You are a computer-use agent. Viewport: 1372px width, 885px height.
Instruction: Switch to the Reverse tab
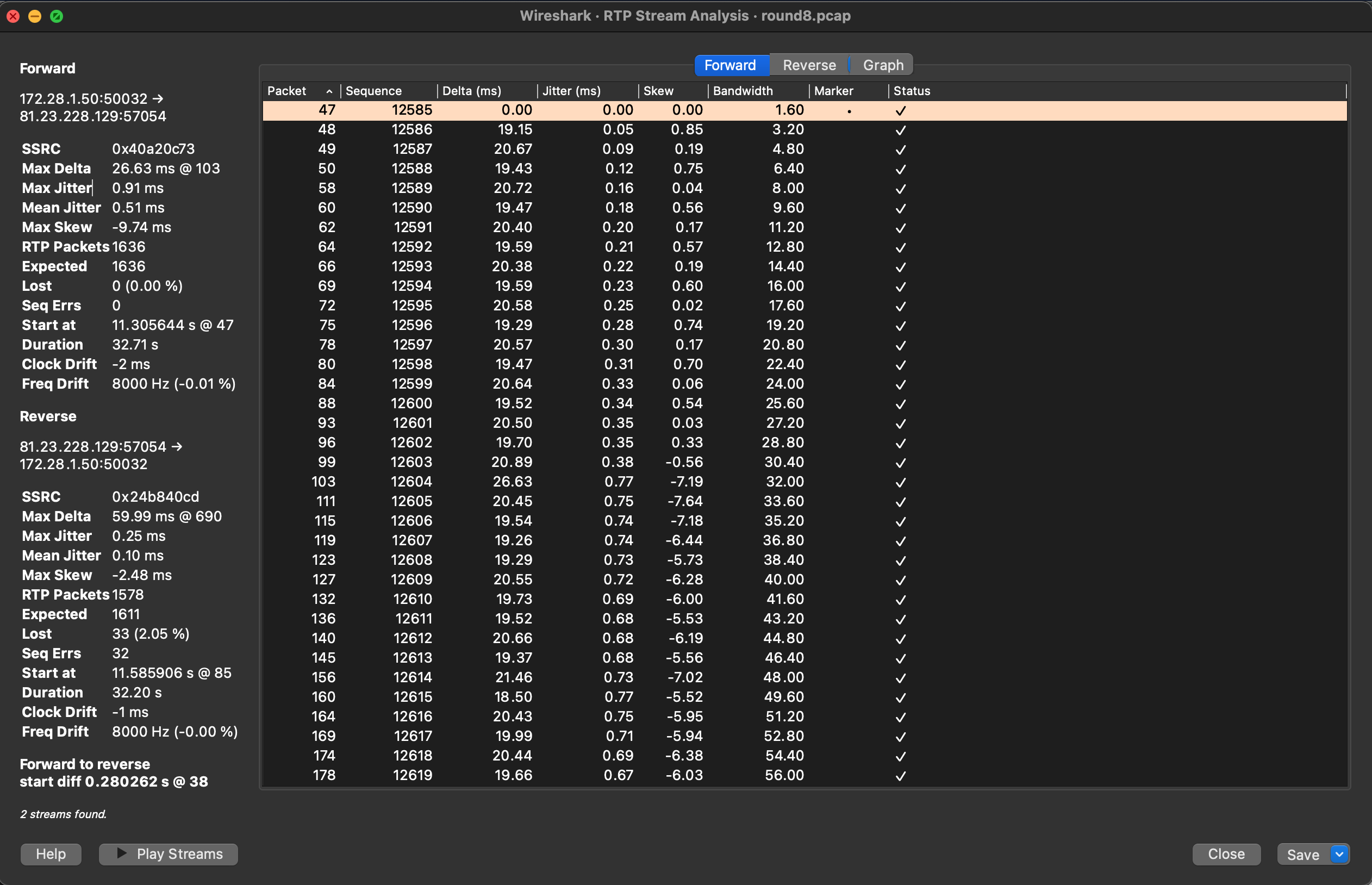pyautogui.click(x=809, y=66)
